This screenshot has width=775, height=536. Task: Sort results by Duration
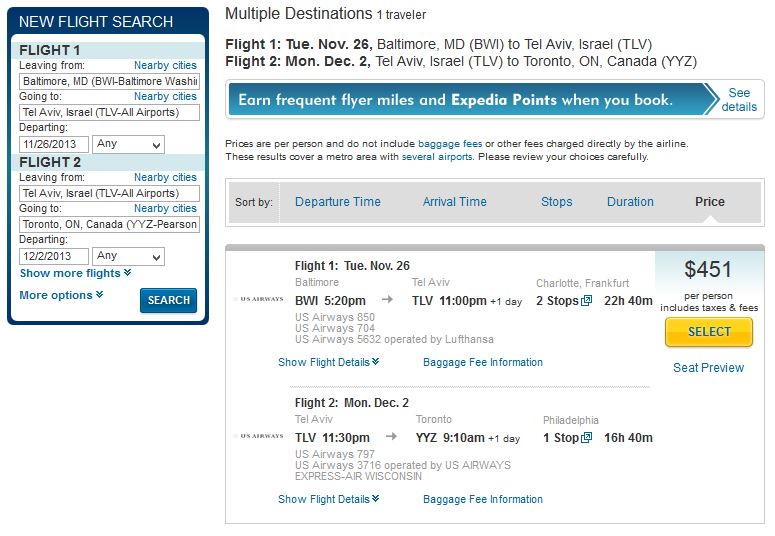pyautogui.click(x=630, y=202)
